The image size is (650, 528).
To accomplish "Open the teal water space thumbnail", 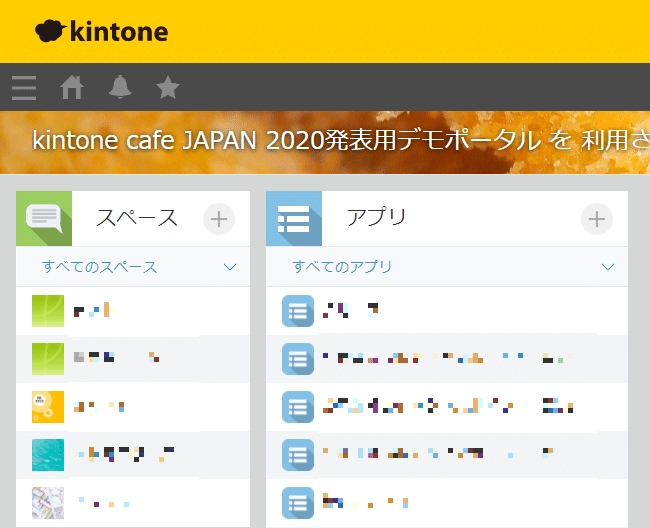I will pyautogui.click(x=48, y=455).
